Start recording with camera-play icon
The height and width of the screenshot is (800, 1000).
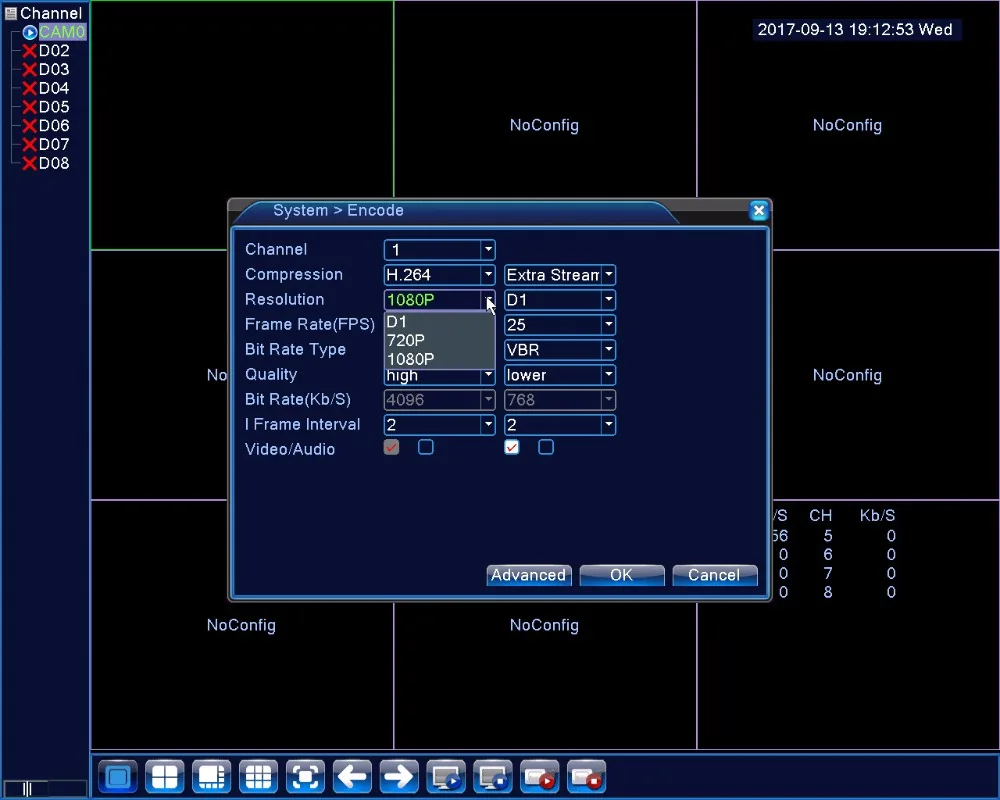[x=540, y=776]
